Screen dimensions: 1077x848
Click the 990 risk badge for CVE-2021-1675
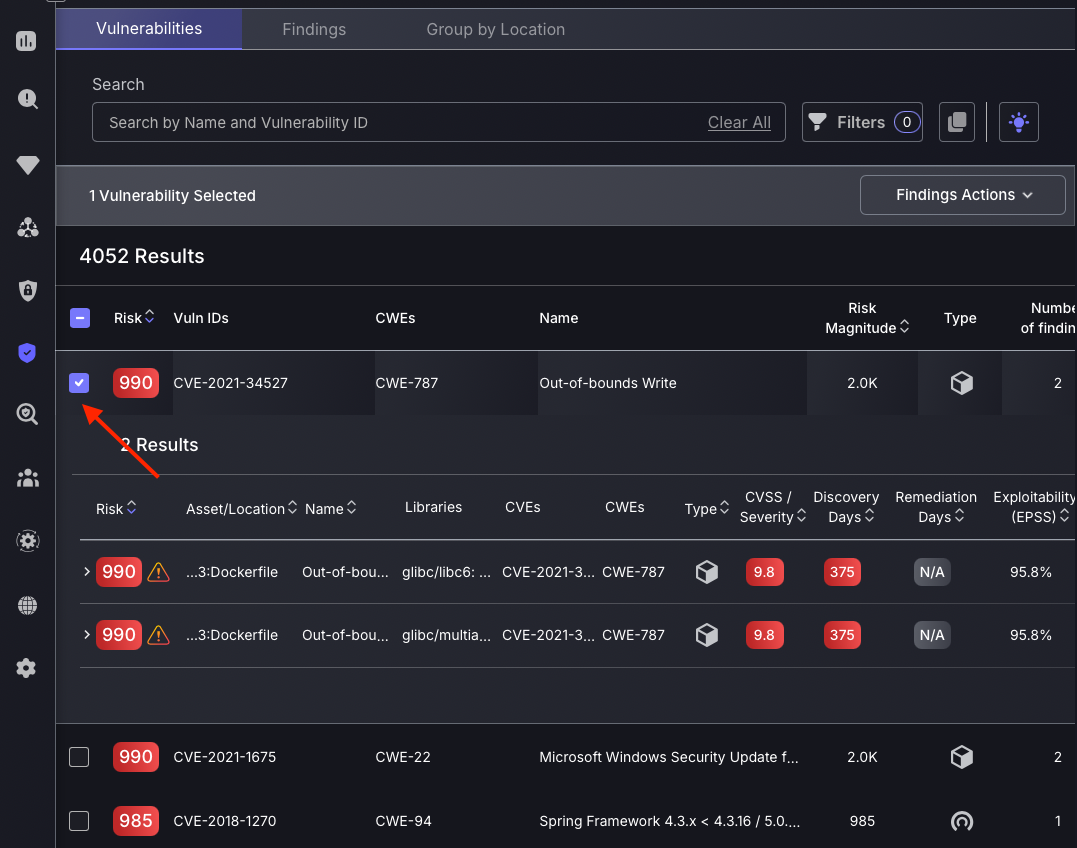click(136, 757)
